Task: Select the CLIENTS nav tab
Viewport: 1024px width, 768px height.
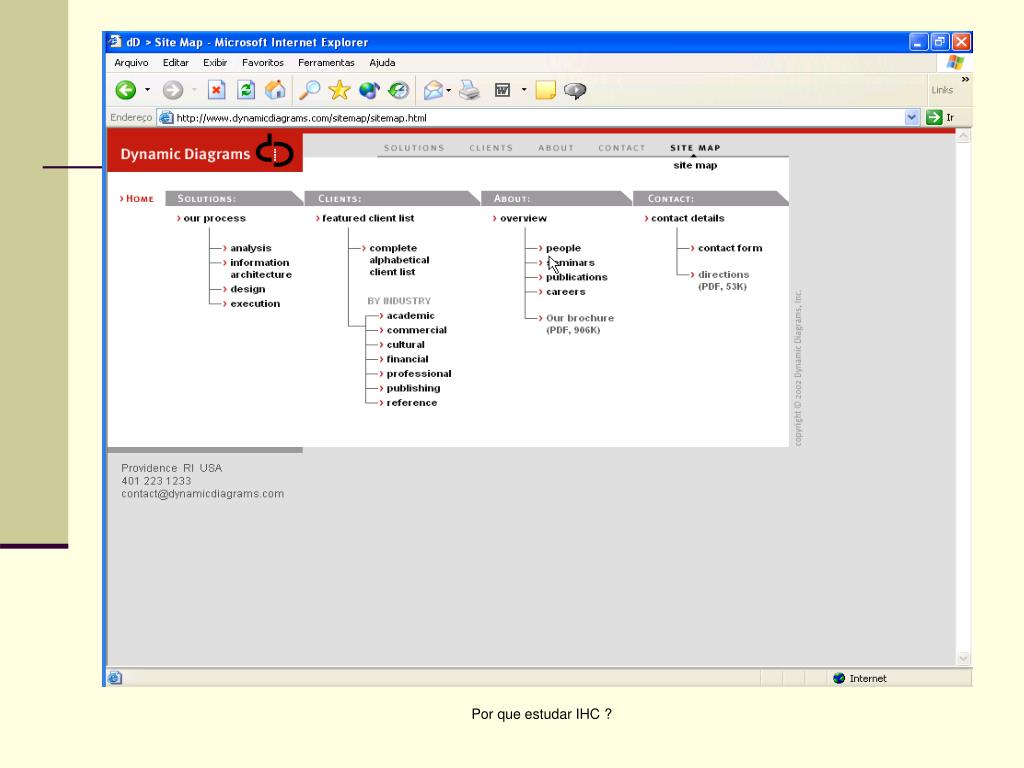Action: coord(491,148)
